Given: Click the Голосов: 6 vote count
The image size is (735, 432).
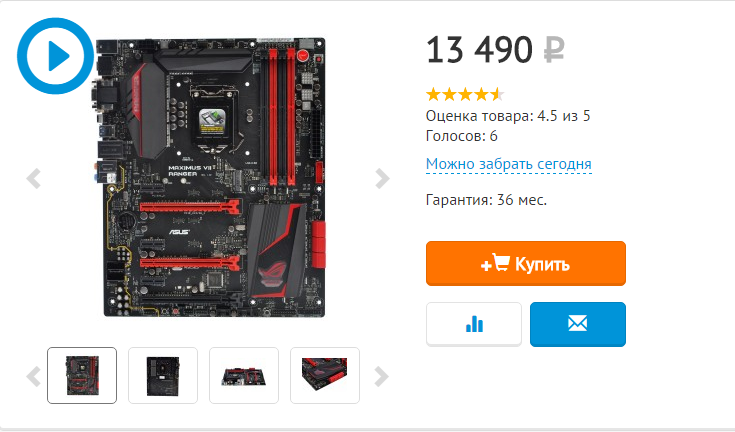Looking at the screenshot, I should (461, 136).
